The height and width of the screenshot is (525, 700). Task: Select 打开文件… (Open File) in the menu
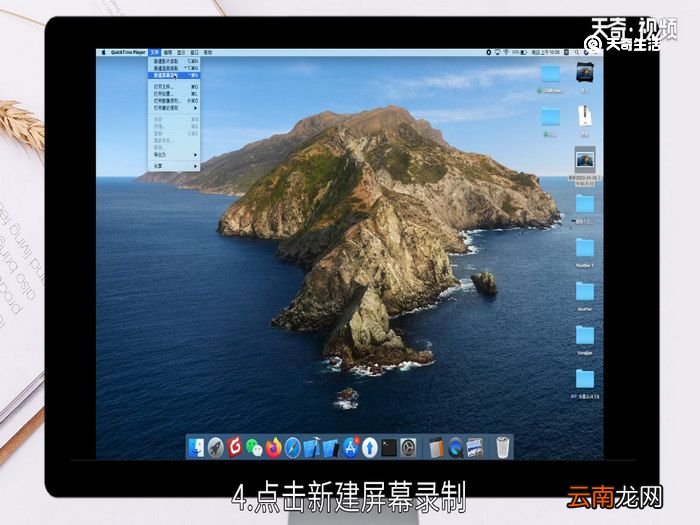[174, 87]
